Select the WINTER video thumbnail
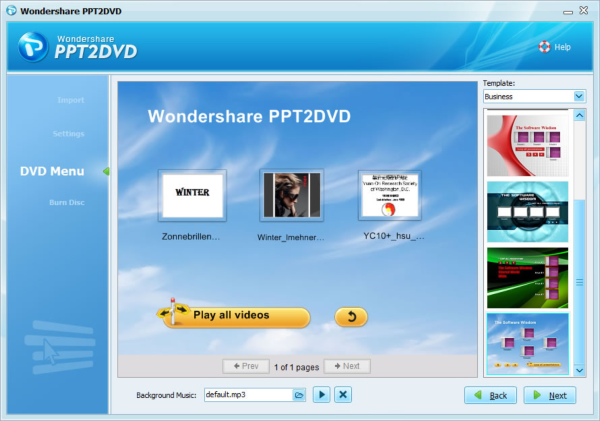The width and height of the screenshot is (600, 421). pyautogui.click(x=192, y=196)
